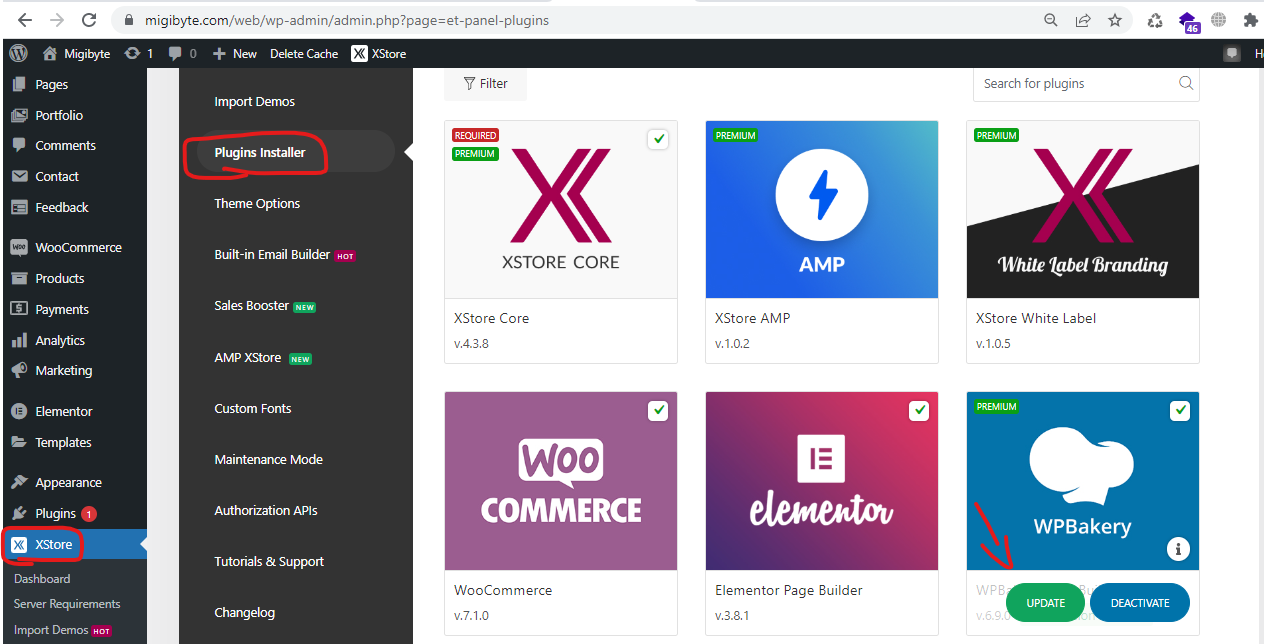Click the XStore AMP plugin thumbnail
This screenshot has height=644, width=1264.
822,209
